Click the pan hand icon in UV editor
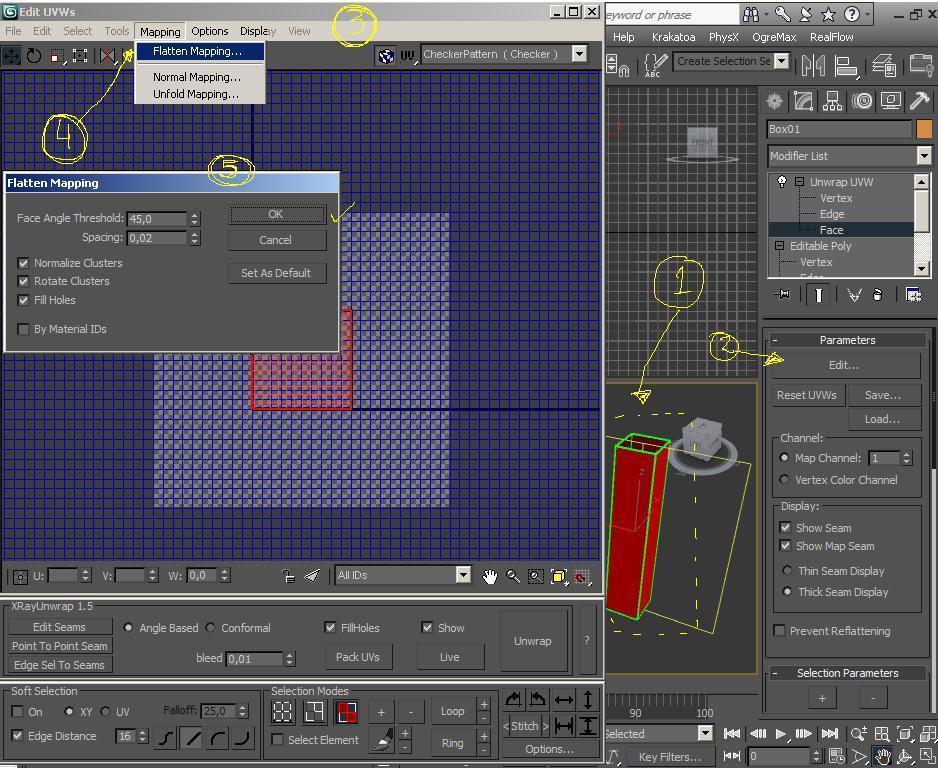Screen dimensions: 938x768 click(490, 577)
